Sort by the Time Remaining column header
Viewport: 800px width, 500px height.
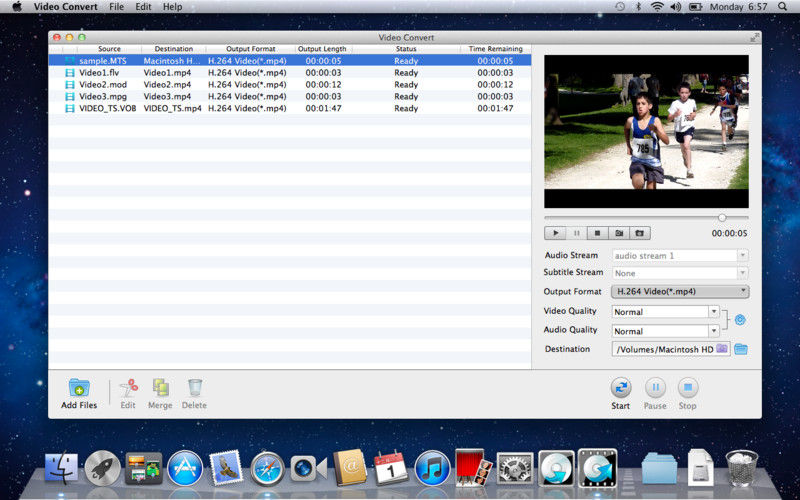coord(495,49)
